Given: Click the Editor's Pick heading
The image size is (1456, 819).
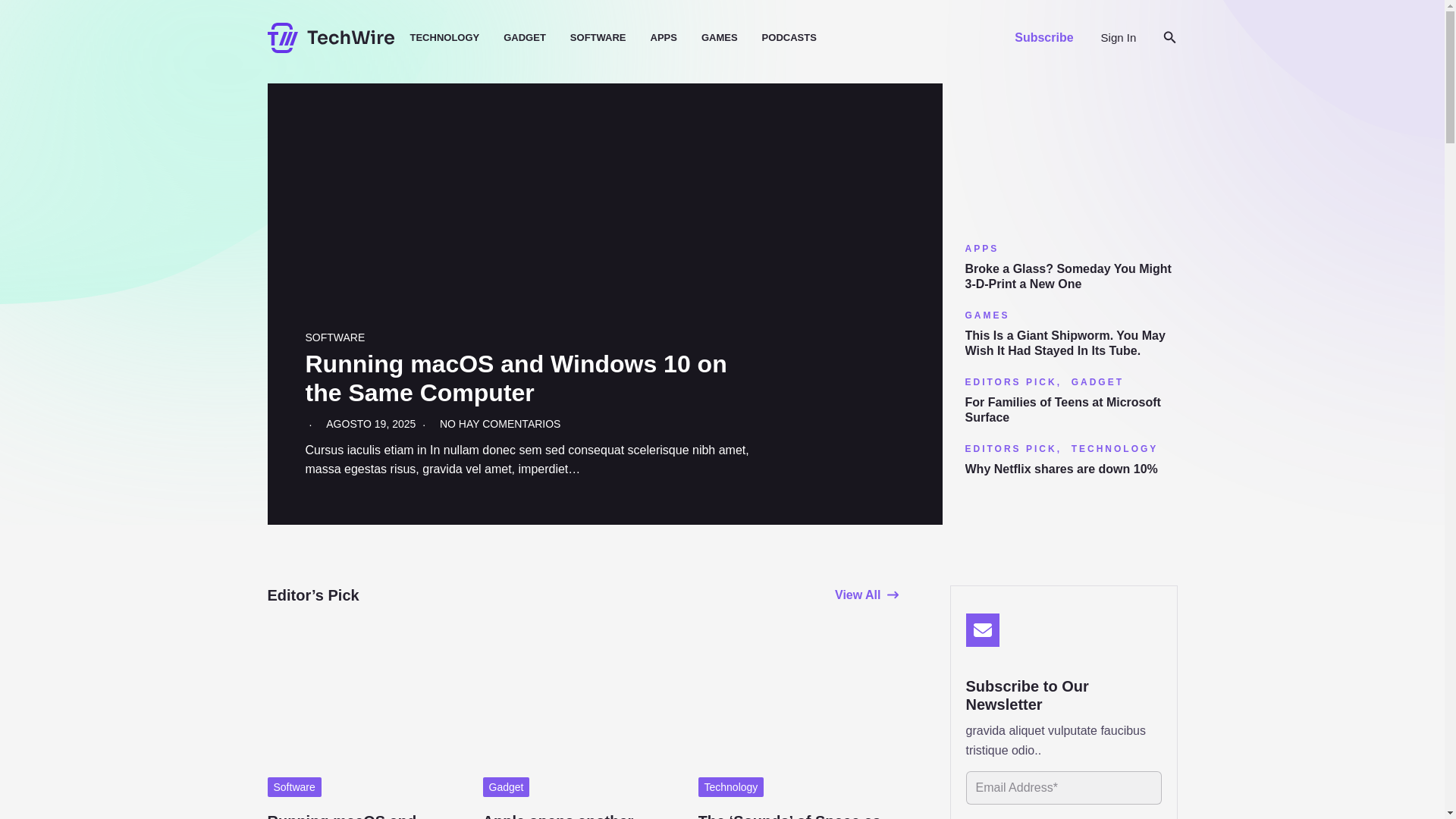Looking at the screenshot, I should [x=312, y=595].
